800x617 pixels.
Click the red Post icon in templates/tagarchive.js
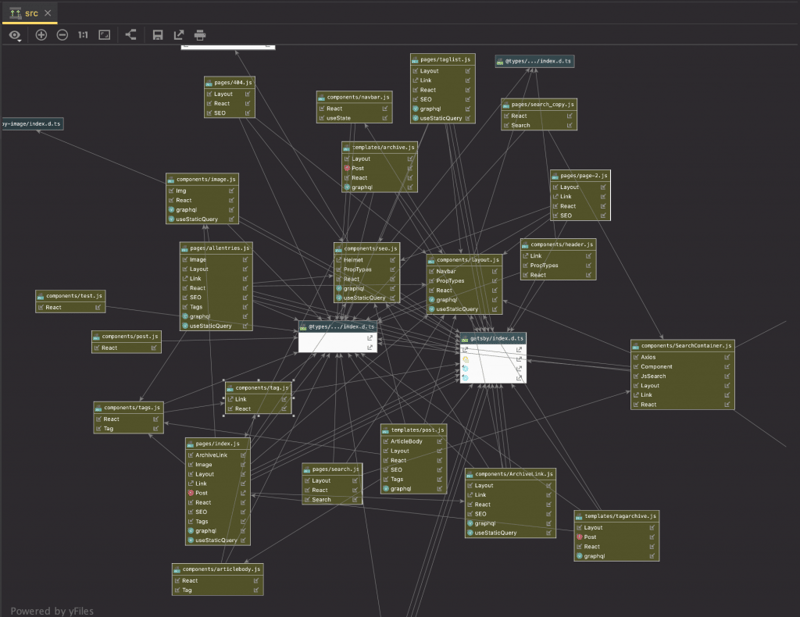(x=579, y=537)
